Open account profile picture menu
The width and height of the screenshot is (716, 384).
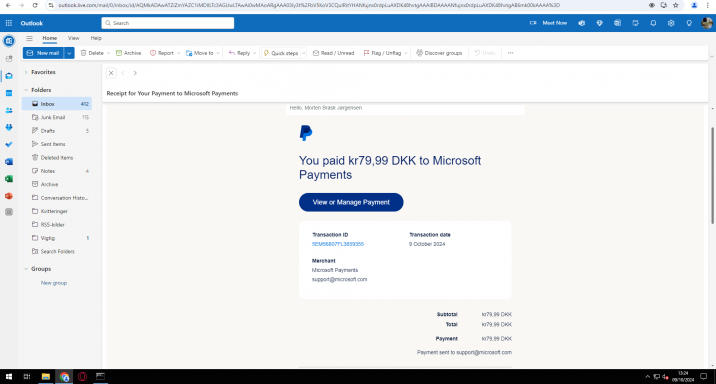(706, 23)
